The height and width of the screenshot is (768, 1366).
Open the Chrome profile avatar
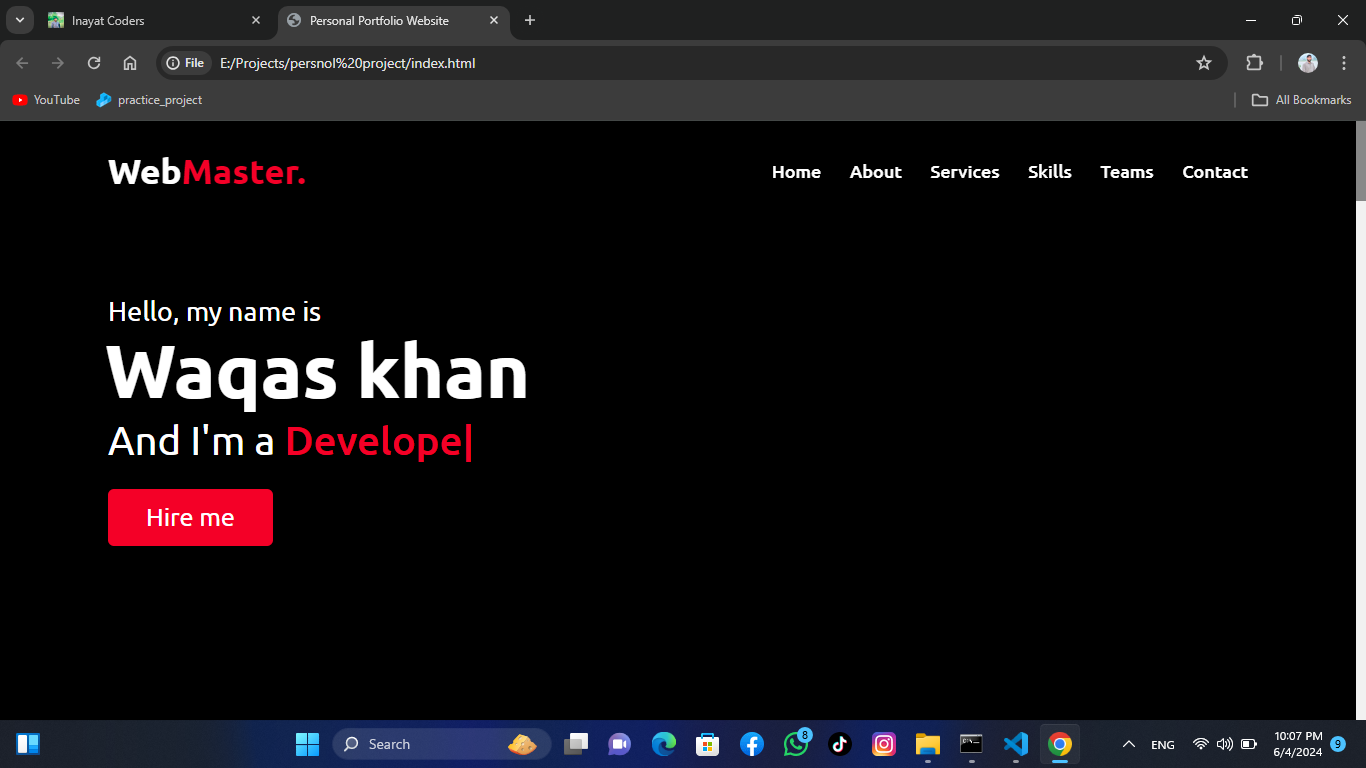click(1308, 63)
